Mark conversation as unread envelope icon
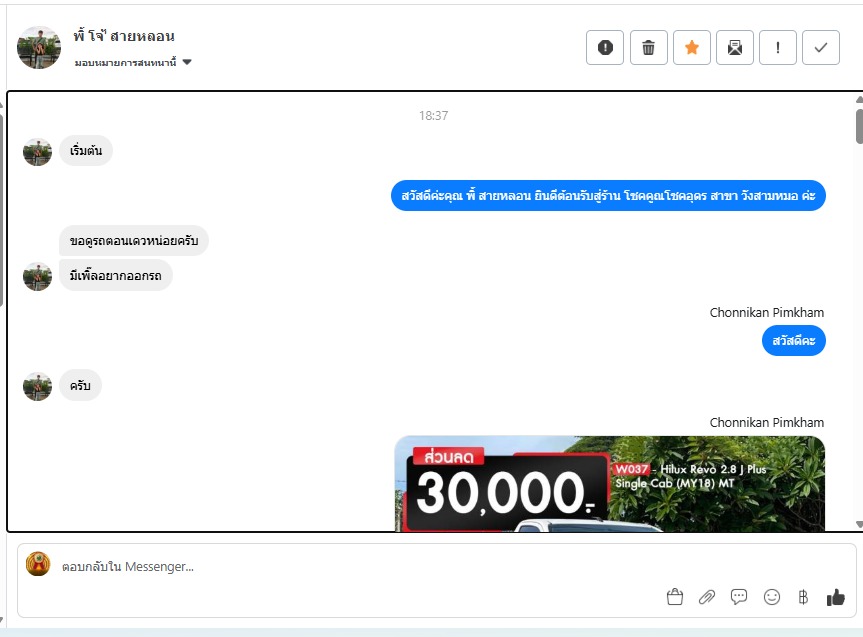863x637 pixels. pos(735,47)
